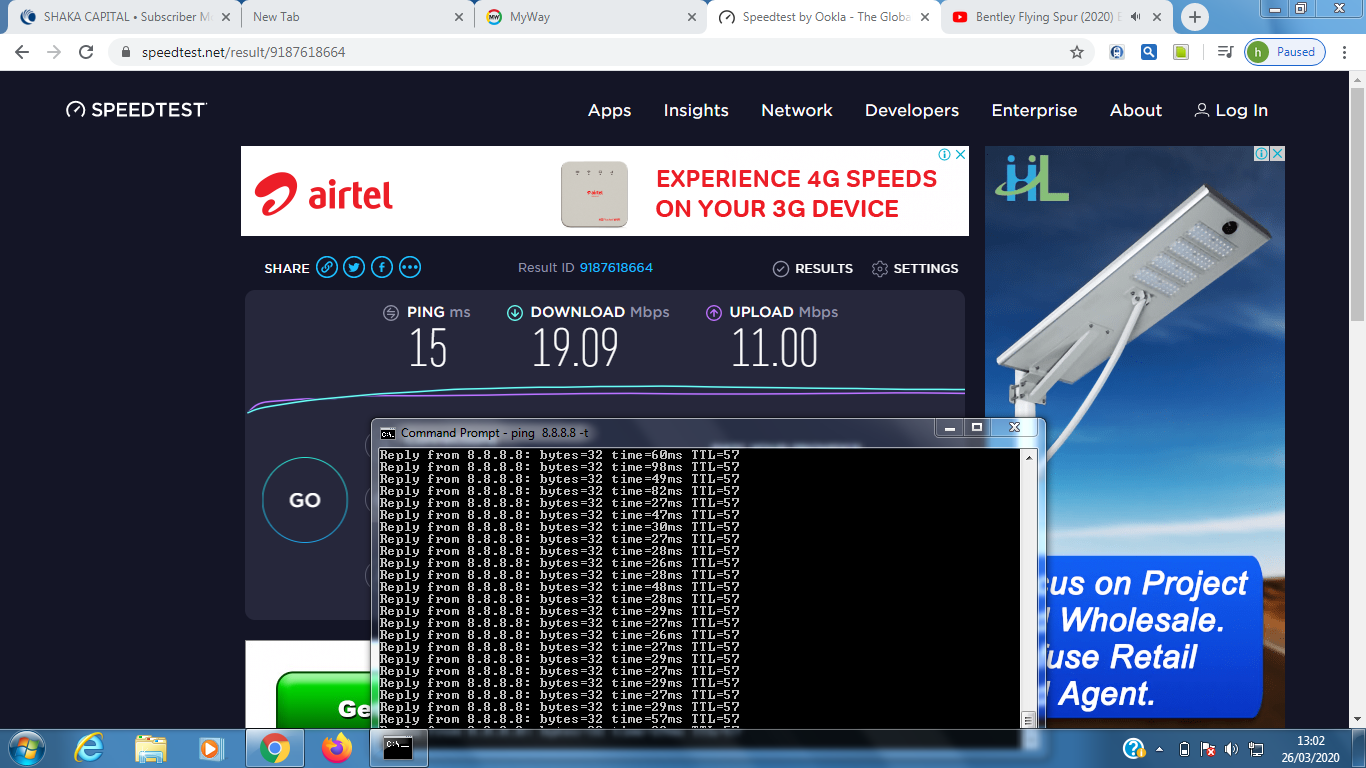Share result on Twitter
Screen dimensions: 1366x768
pyautogui.click(x=354, y=268)
